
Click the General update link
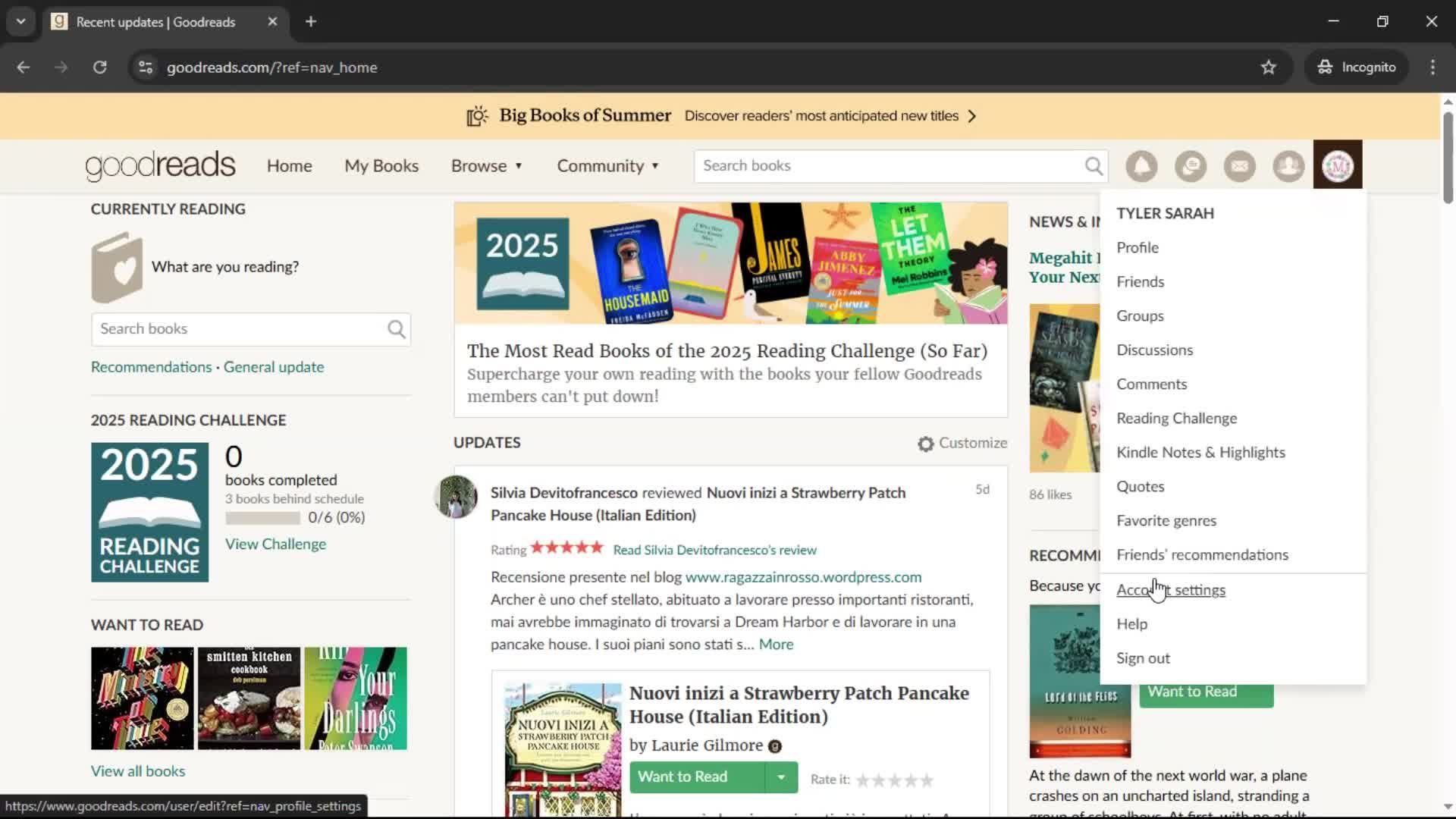[274, 367]
